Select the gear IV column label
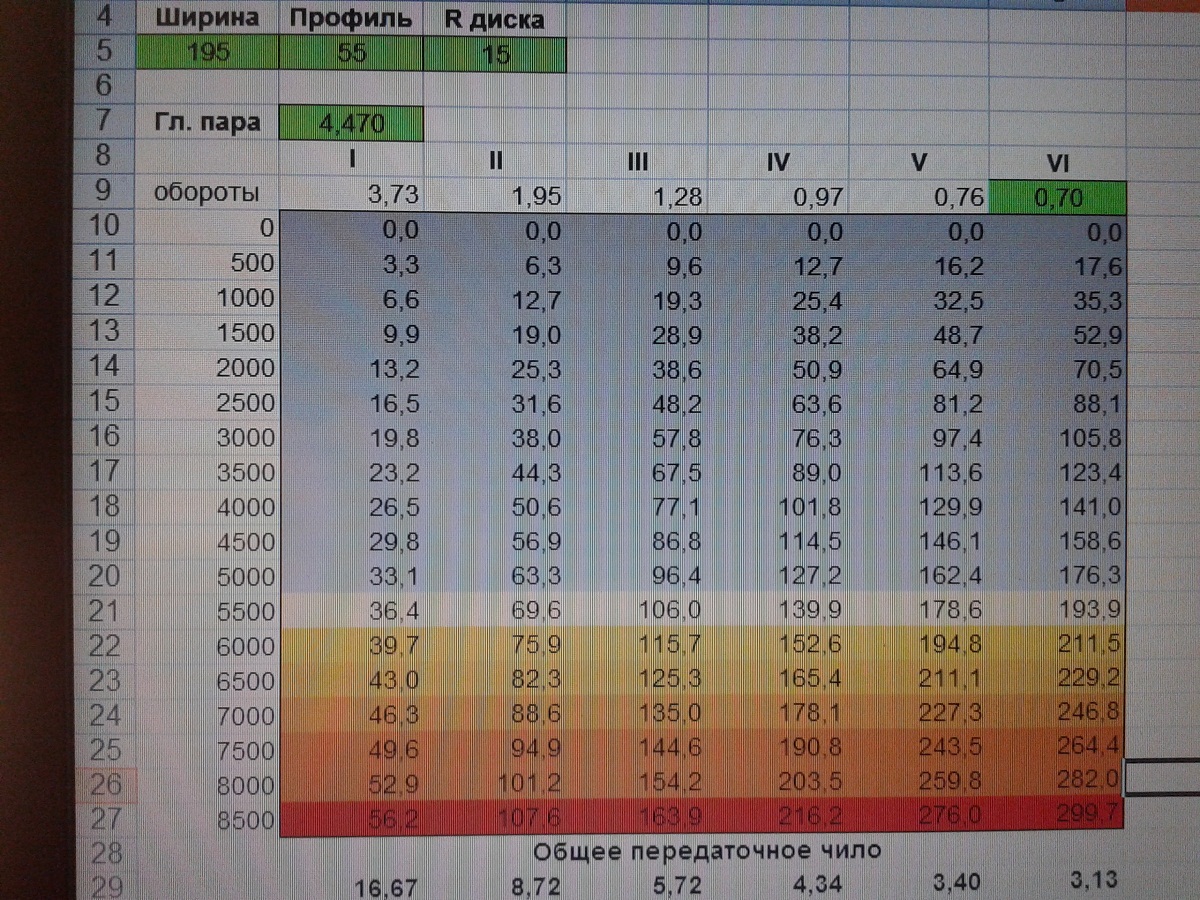This screenshot has width=1200, height=900. pyautogui.click(x=778, y=160)
